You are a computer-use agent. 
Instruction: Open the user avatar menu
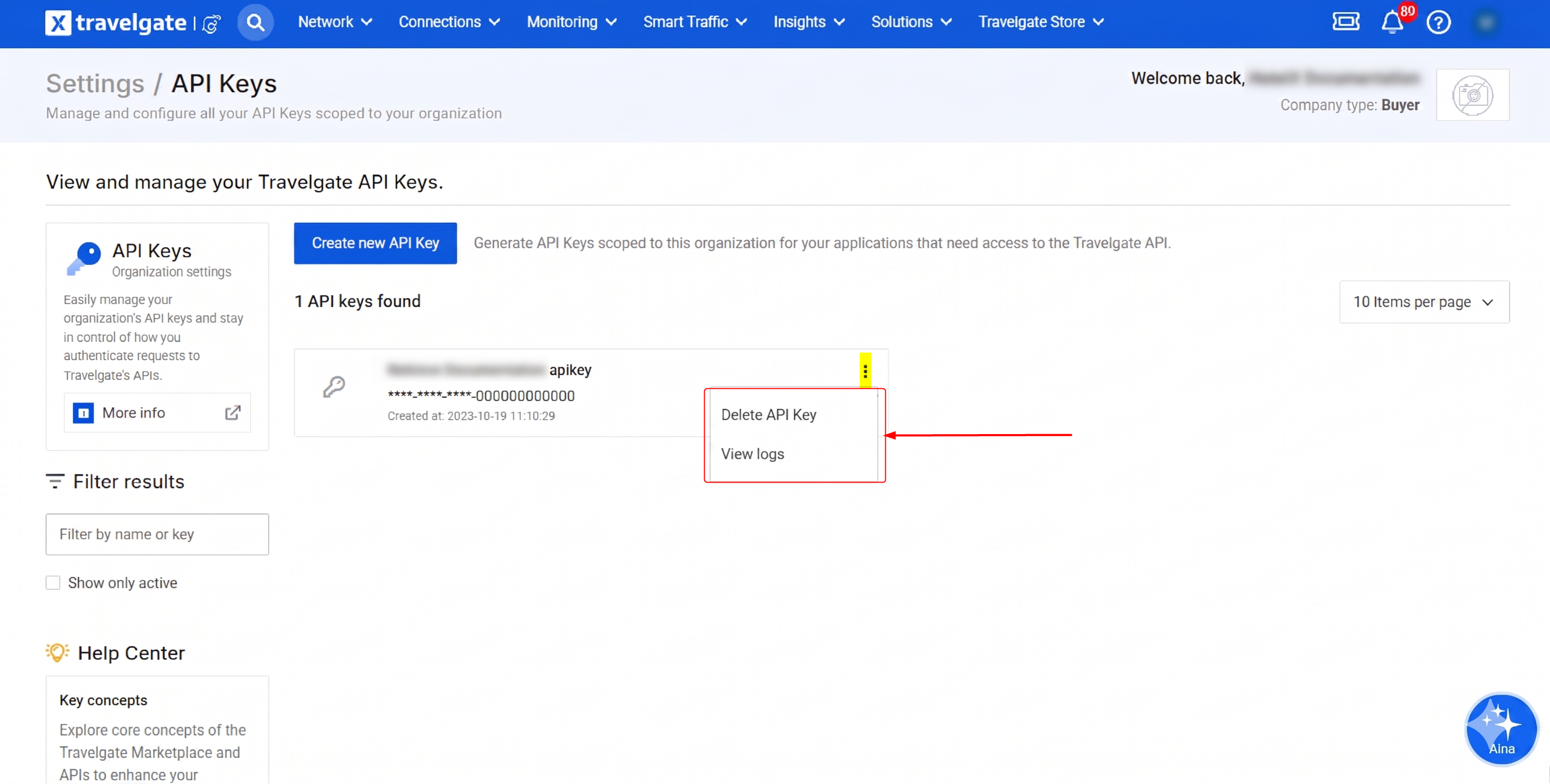1486,23
